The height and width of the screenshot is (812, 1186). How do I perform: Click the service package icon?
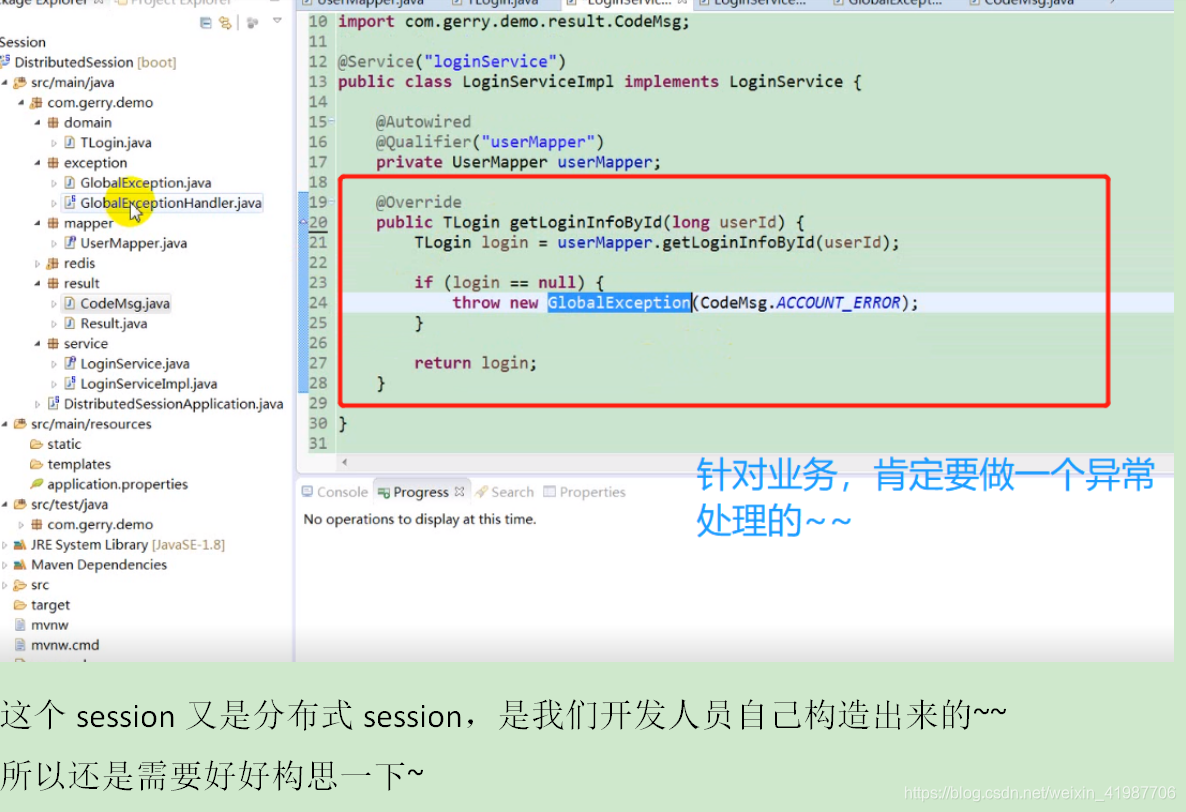coord(53,343)
